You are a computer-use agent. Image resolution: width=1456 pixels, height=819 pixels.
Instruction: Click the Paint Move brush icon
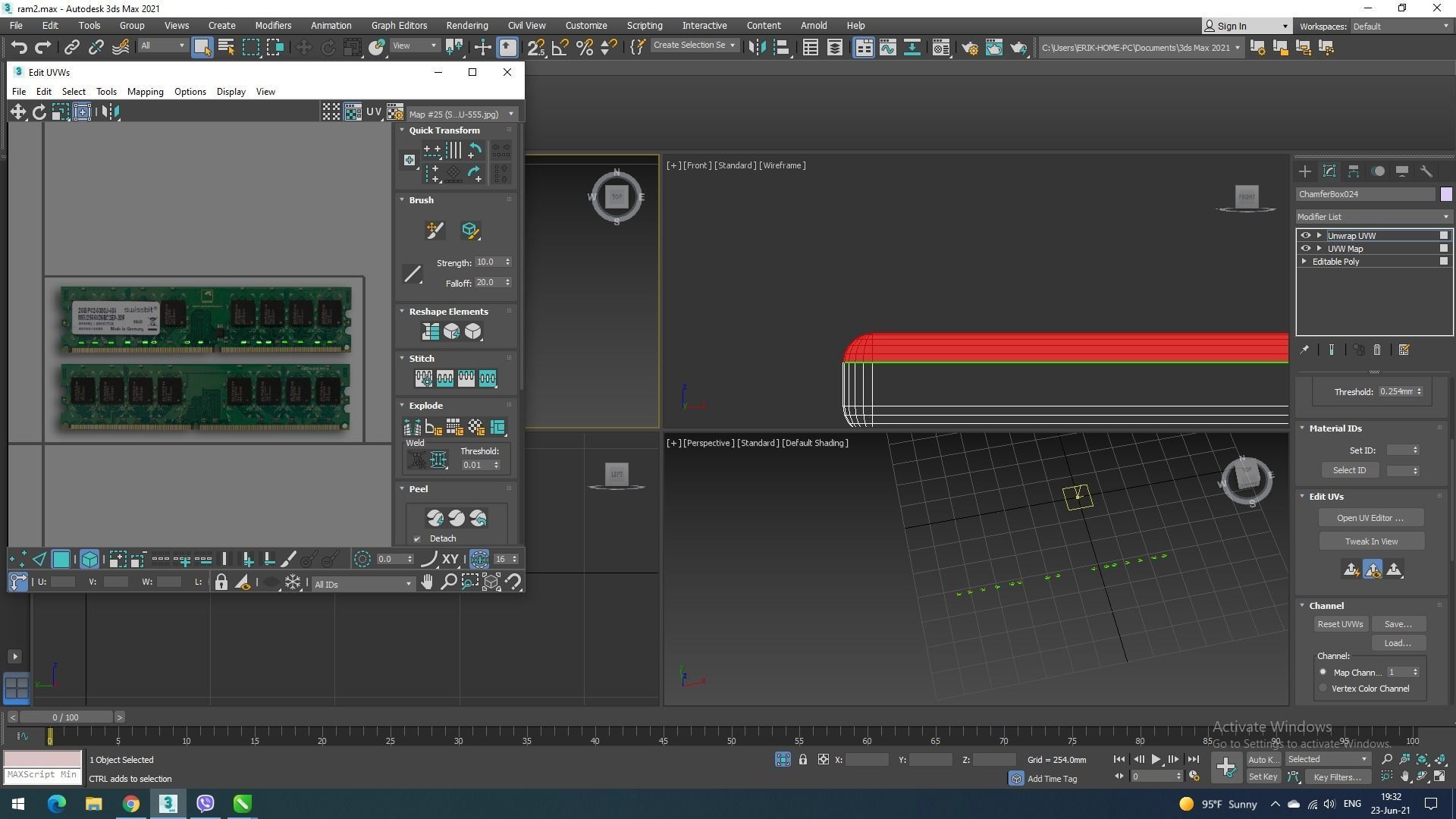(435, 230)
